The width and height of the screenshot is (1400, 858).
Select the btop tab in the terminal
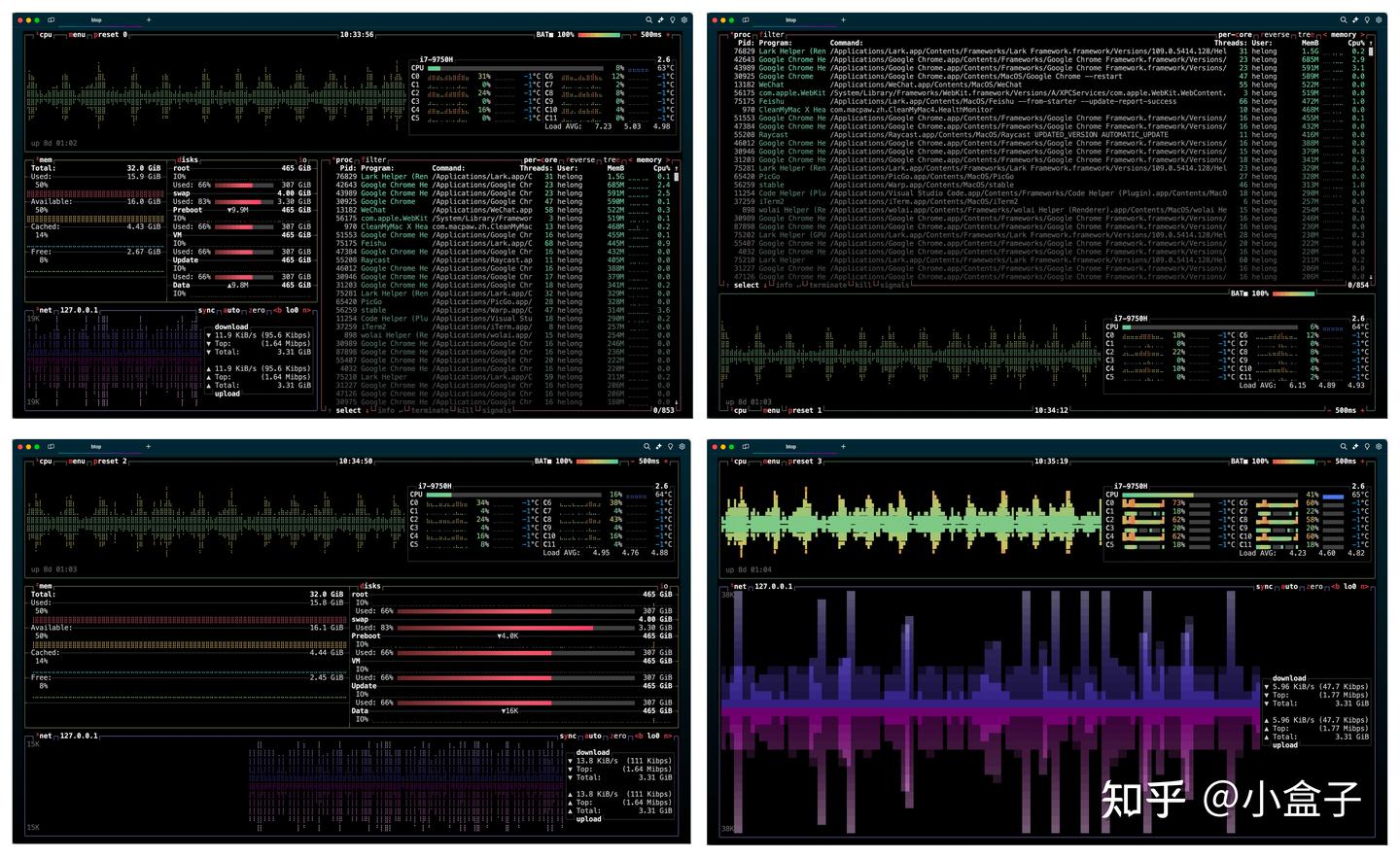95,20
